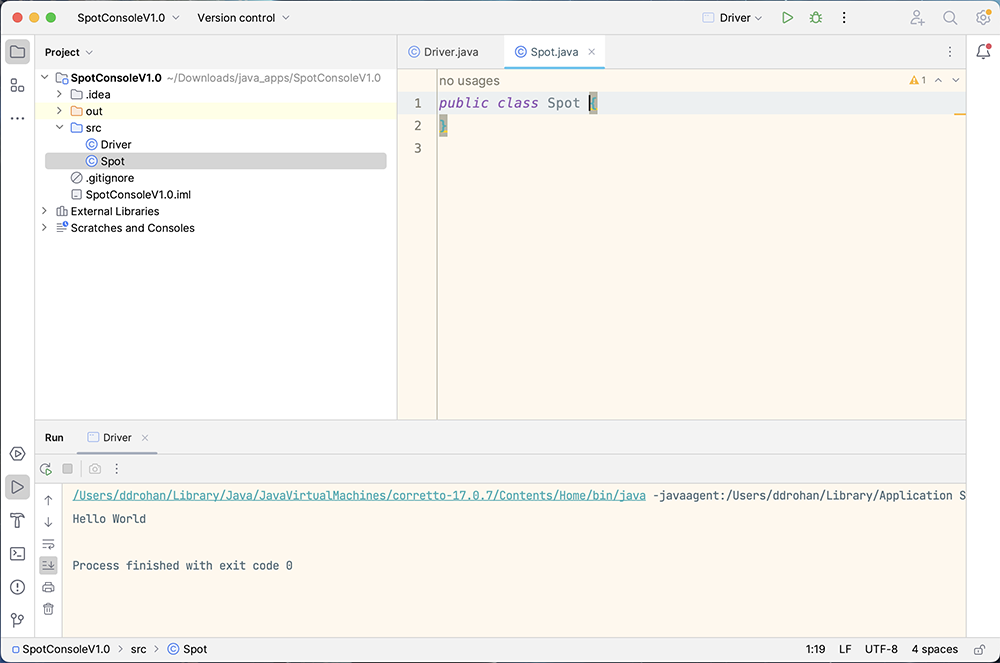Toggle Soft-Wrap in the run console
Image resolution: width=1000 pixels, height=663 pixels.
click(x=48, y=543)
